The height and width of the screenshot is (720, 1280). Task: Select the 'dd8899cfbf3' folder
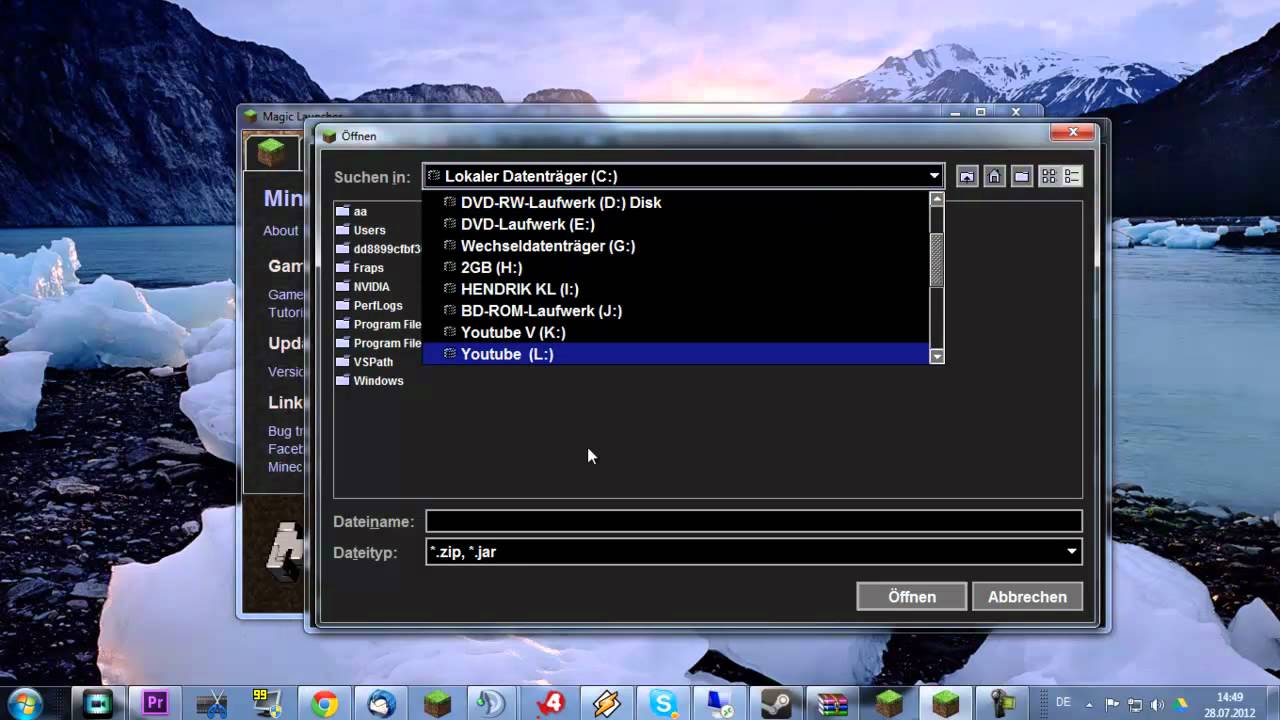[x=379, y=249]
